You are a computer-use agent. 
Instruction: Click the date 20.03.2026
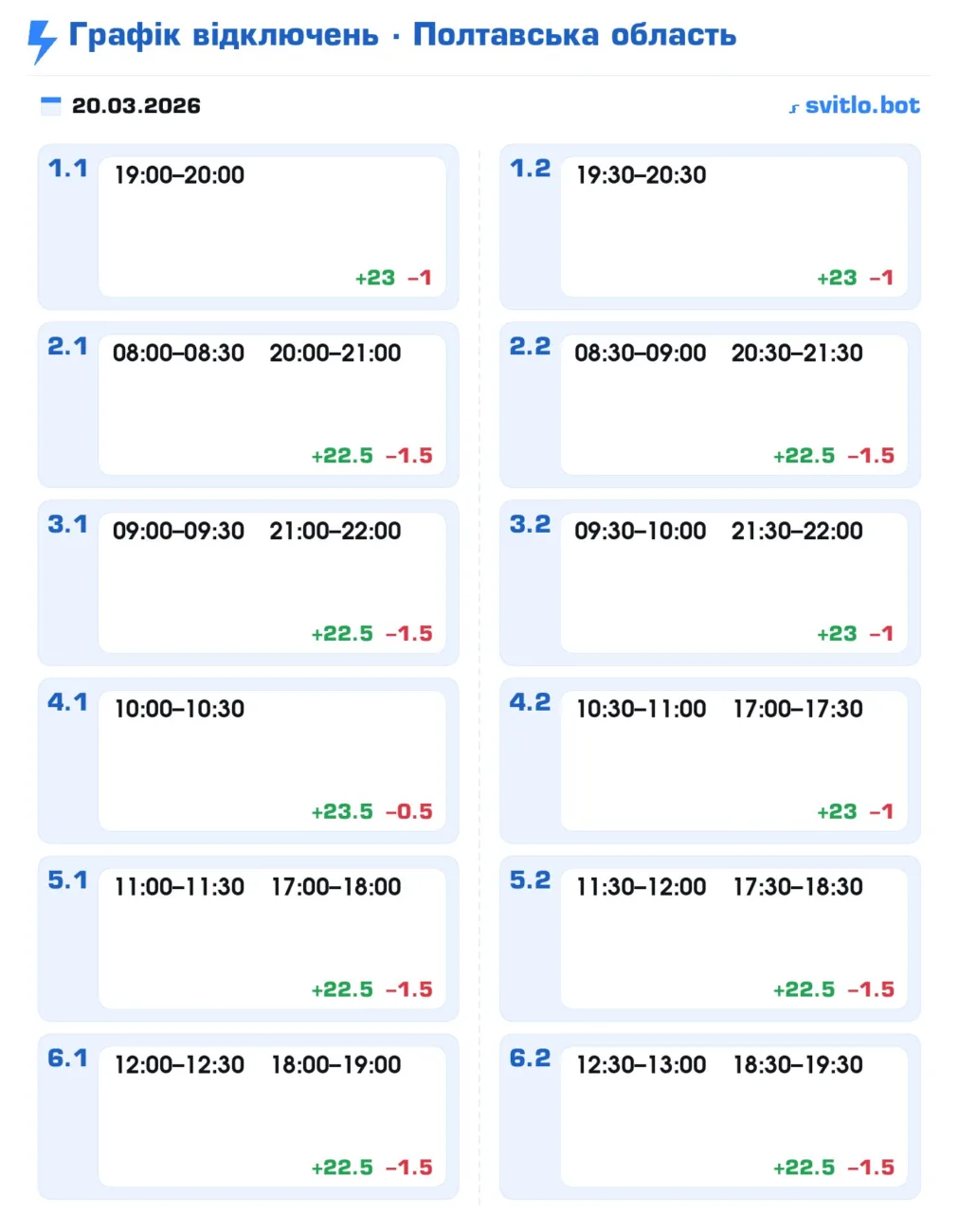click(x=136, y=105)
